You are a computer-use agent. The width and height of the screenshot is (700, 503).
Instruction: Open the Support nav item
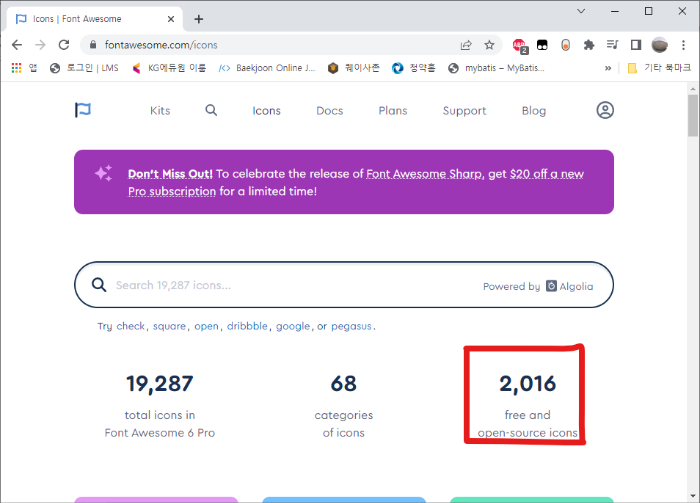coord(464,111)
